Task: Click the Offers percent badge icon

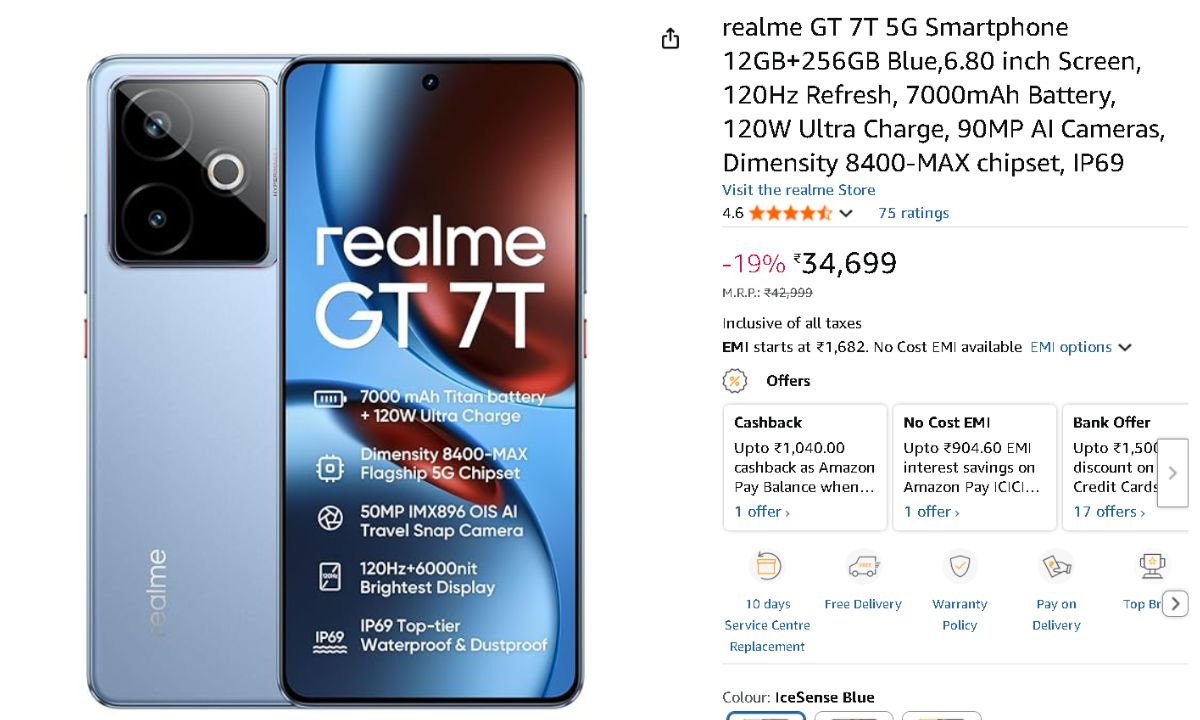Action: pyautogui.click(x=735, y=381)
